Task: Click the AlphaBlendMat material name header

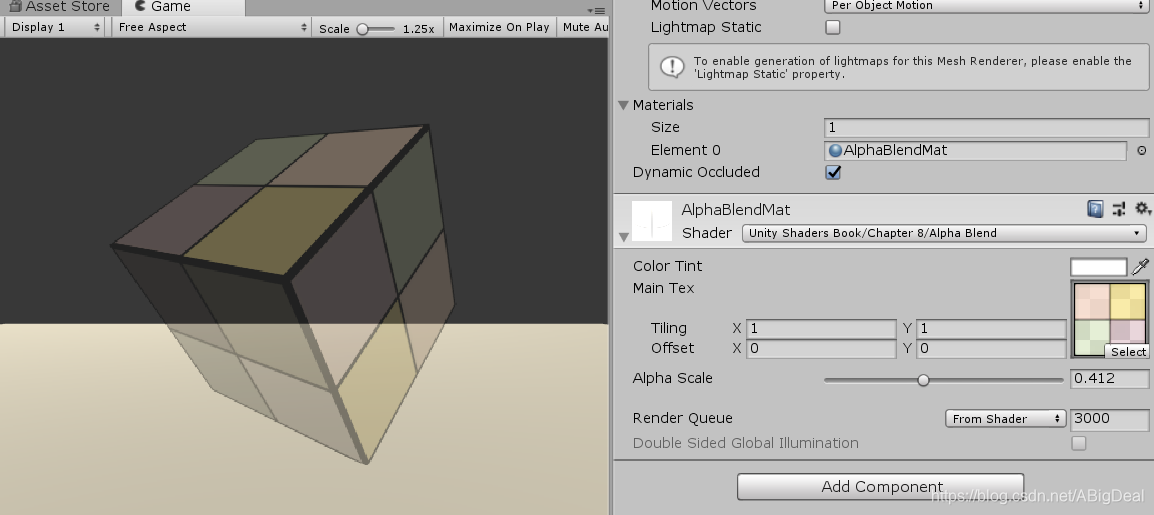Action: (736, 210)
